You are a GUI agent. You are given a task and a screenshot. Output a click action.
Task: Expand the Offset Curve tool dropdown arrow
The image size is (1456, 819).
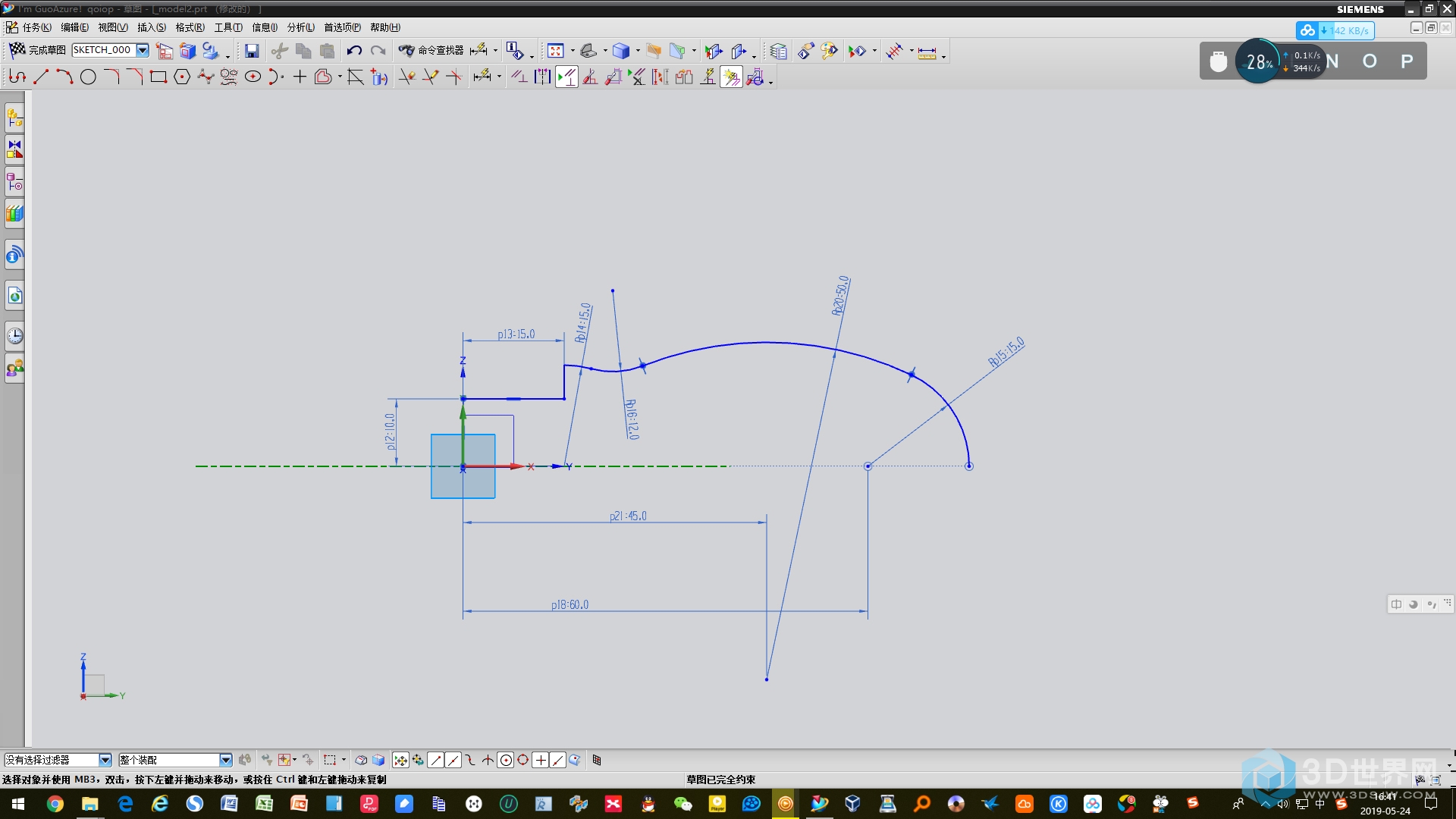(340, 77)
